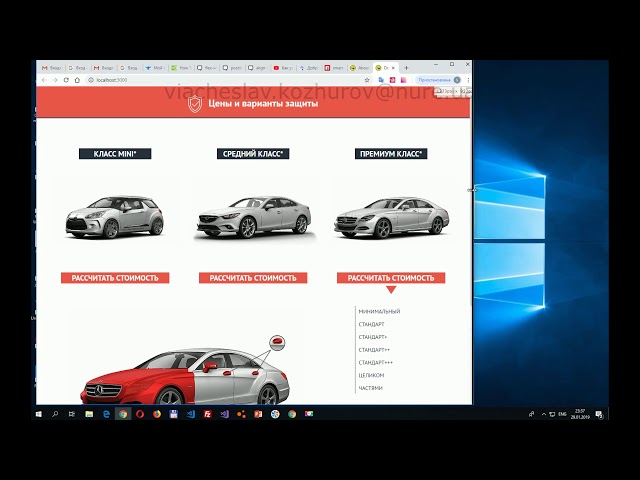Screen dimensions: 640x480
Task: Switch to the first Gmail tab
Action: [x=51, y=68]
